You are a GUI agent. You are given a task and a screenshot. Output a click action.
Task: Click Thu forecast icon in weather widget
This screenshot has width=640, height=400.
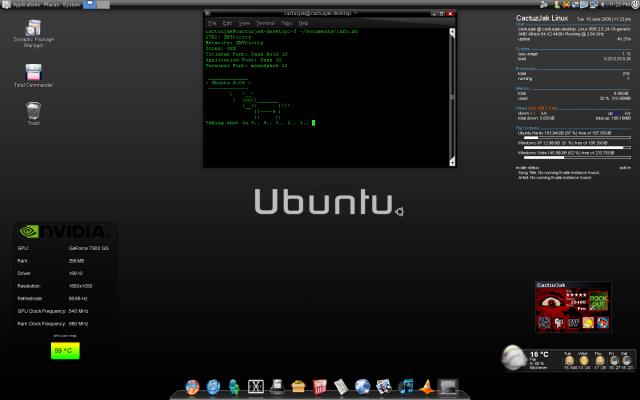(599, 360)
